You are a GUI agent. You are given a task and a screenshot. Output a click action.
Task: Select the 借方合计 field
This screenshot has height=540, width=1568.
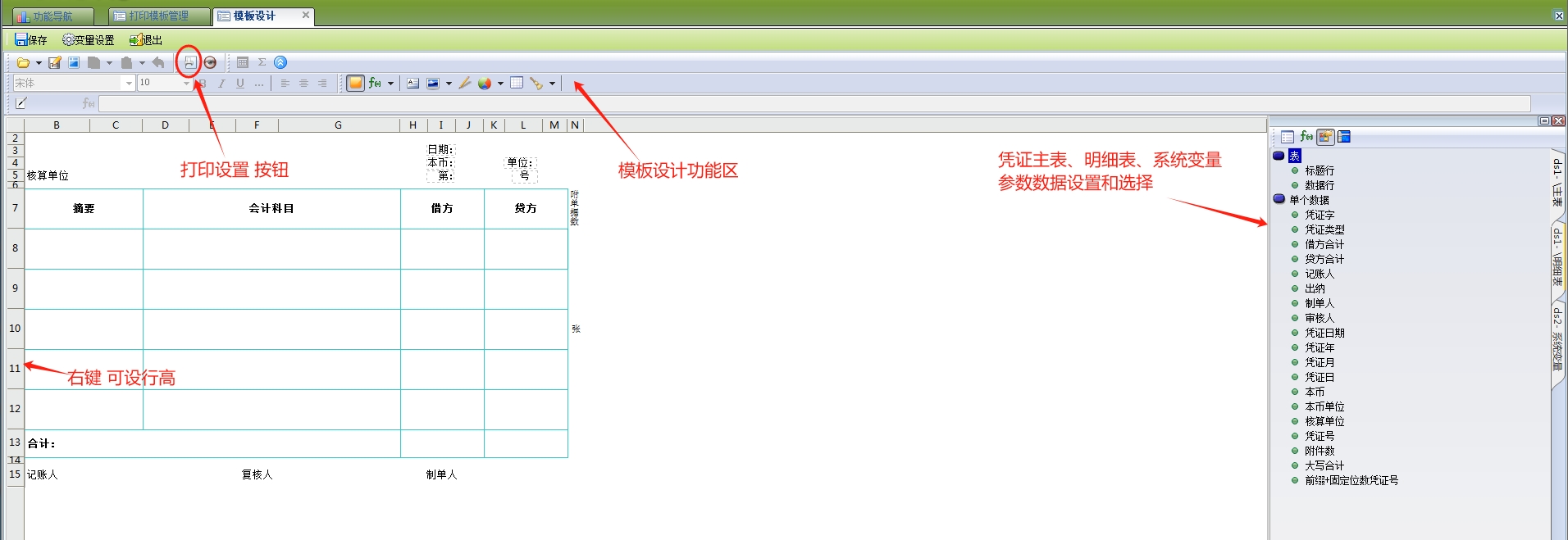(x=1324, y=244)
